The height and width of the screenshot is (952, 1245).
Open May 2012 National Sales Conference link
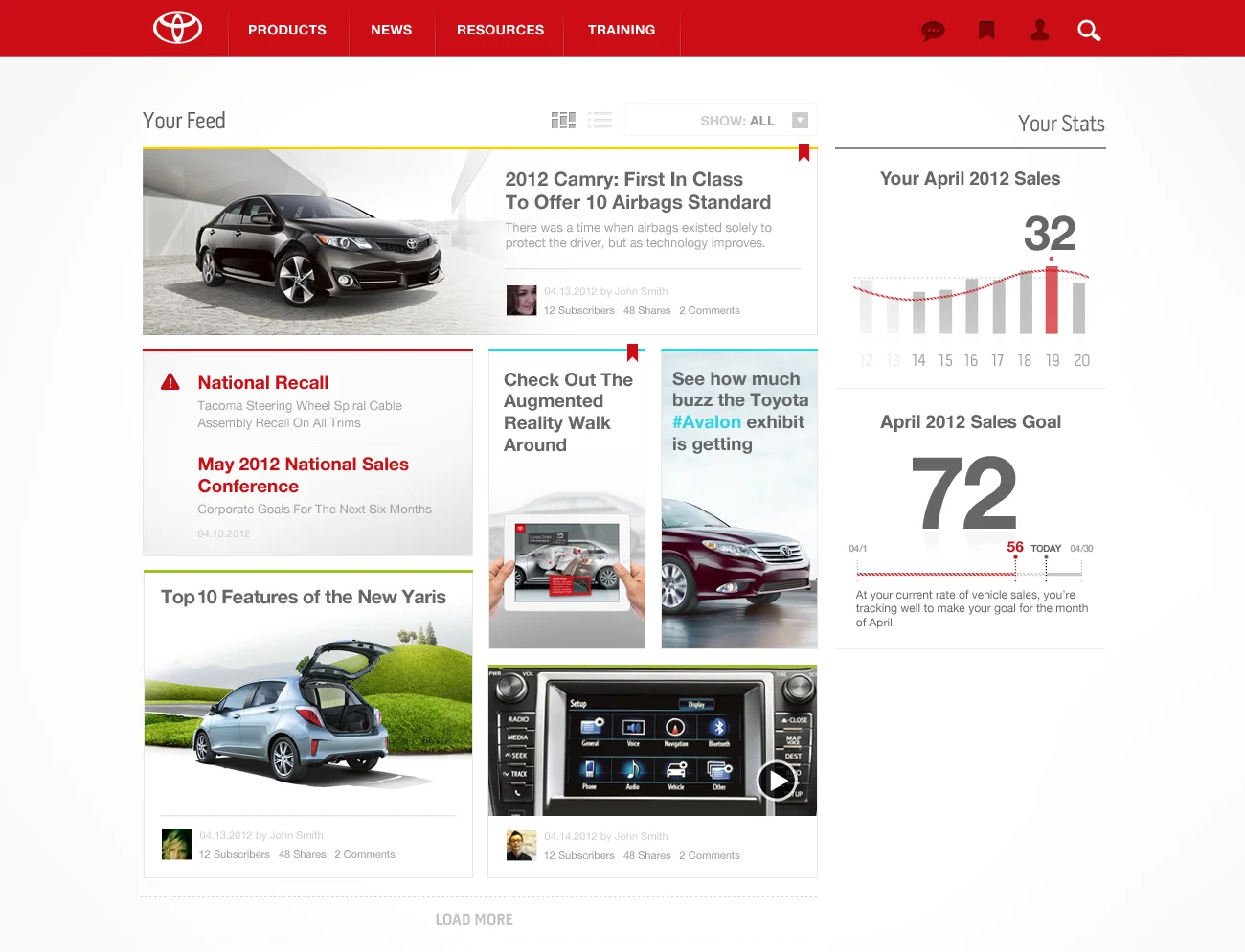click(303, 475)
